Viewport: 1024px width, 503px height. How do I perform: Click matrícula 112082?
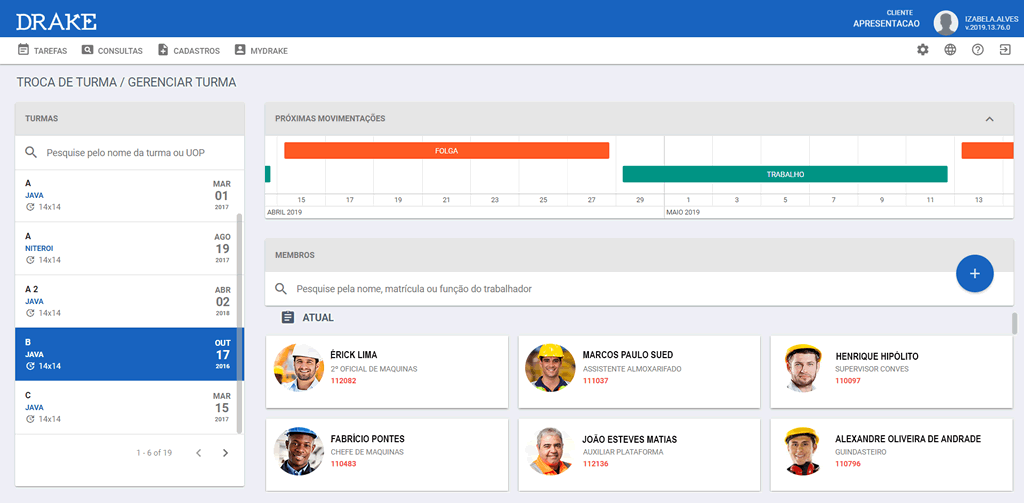344,380
